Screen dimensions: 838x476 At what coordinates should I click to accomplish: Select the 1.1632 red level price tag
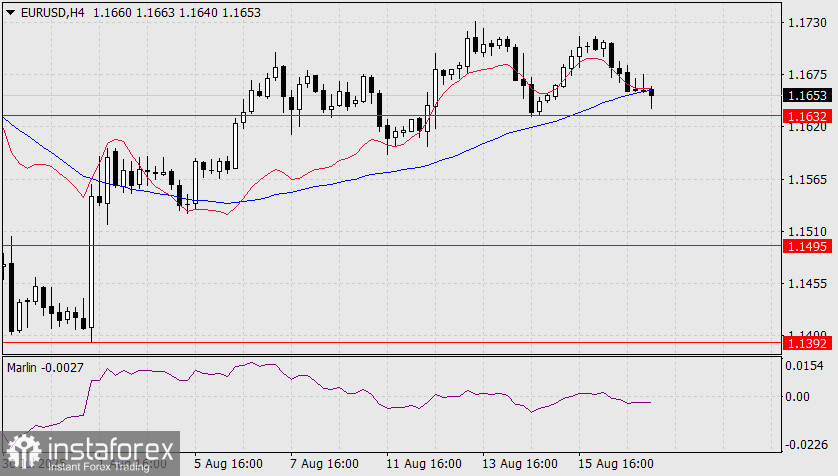[808, 116]
